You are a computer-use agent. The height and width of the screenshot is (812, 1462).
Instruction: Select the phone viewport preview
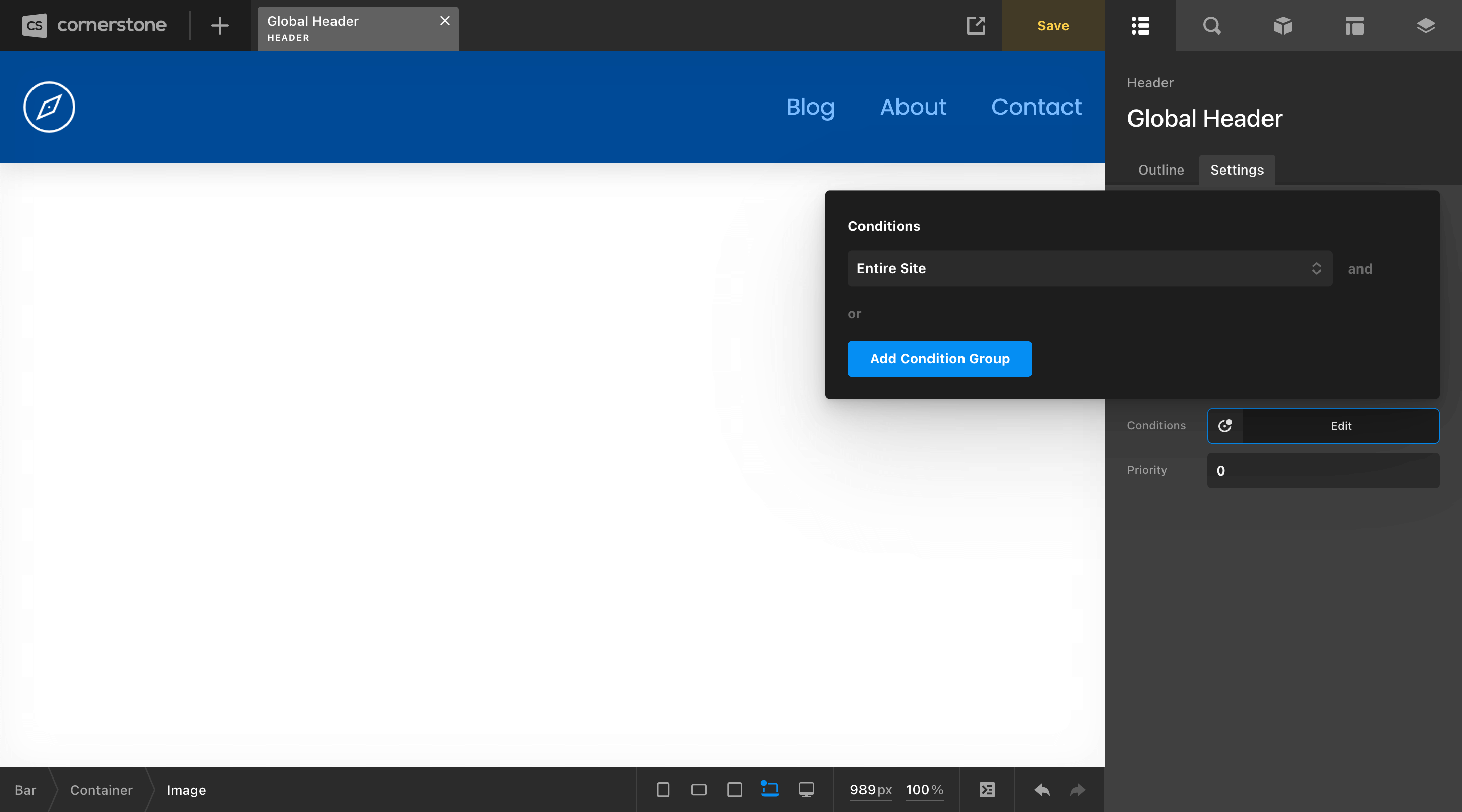[x=662, y=789]
